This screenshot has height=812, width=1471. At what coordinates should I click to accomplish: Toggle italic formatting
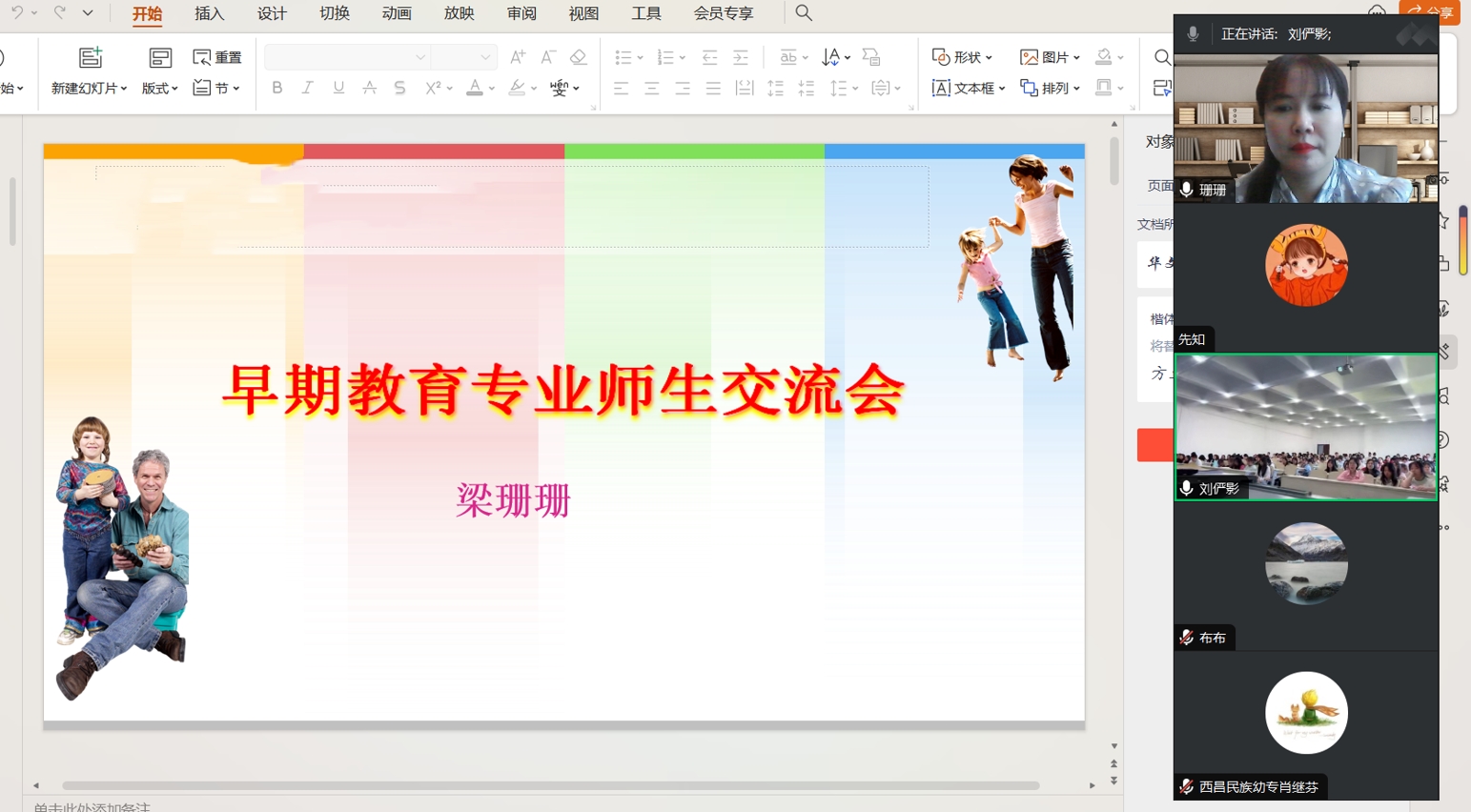pyautogui.click(x=307, y=88)
